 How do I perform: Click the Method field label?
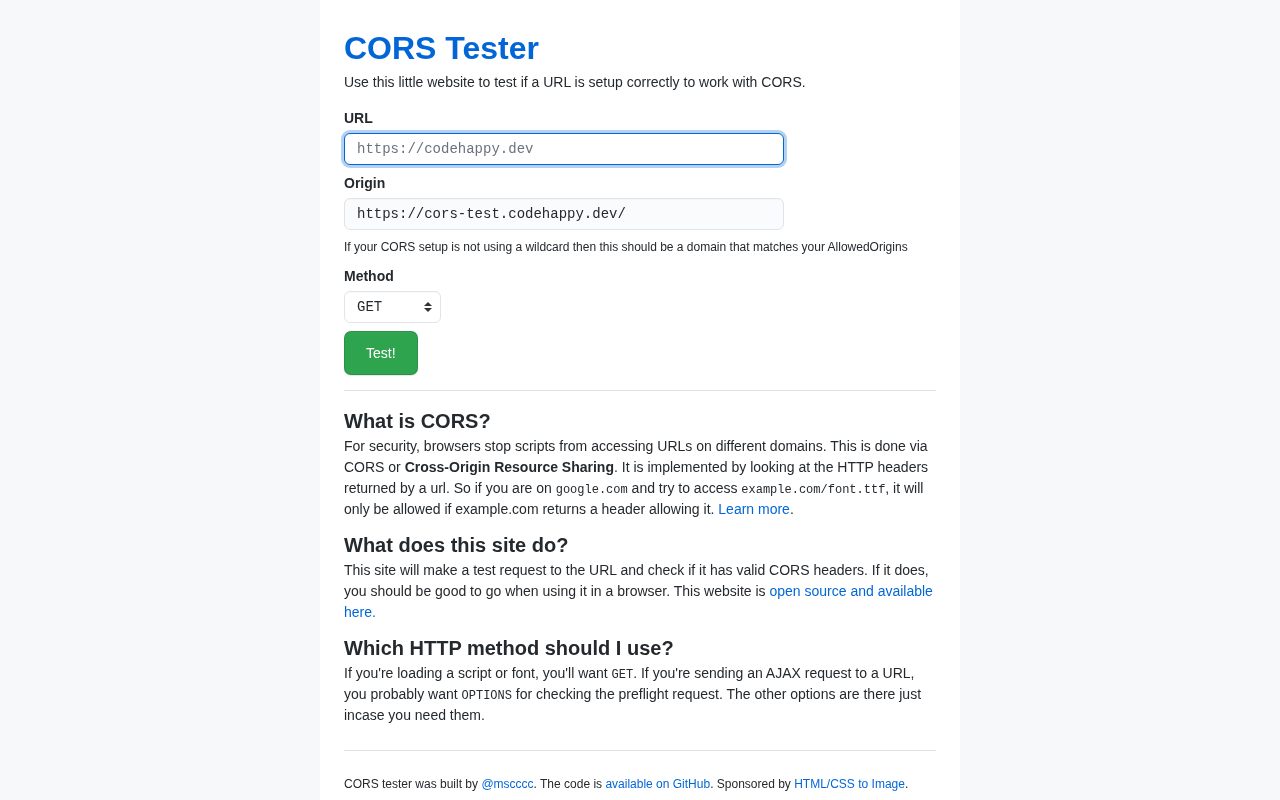(x=369, y=276)
